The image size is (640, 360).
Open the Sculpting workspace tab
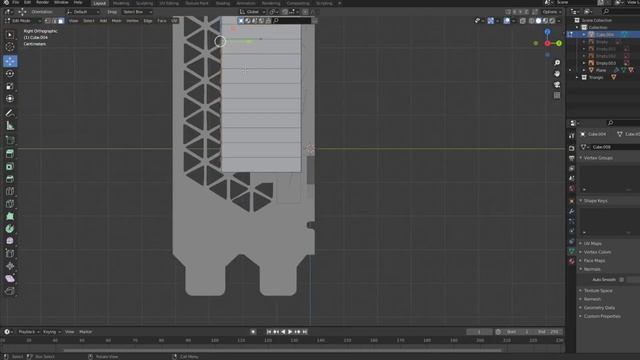[x=144, y=3]
